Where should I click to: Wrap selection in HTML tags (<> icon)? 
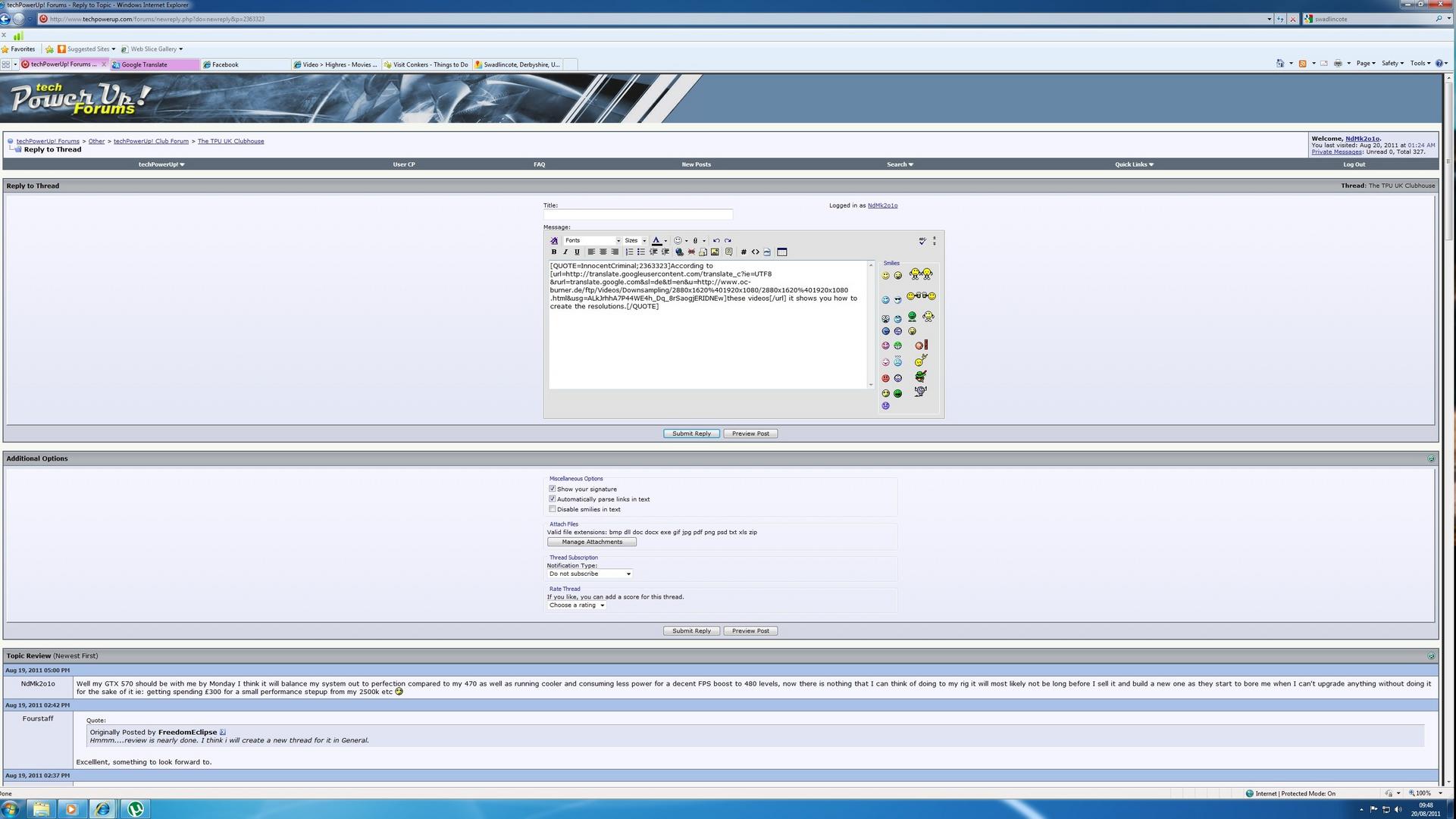tap(755, 252)
